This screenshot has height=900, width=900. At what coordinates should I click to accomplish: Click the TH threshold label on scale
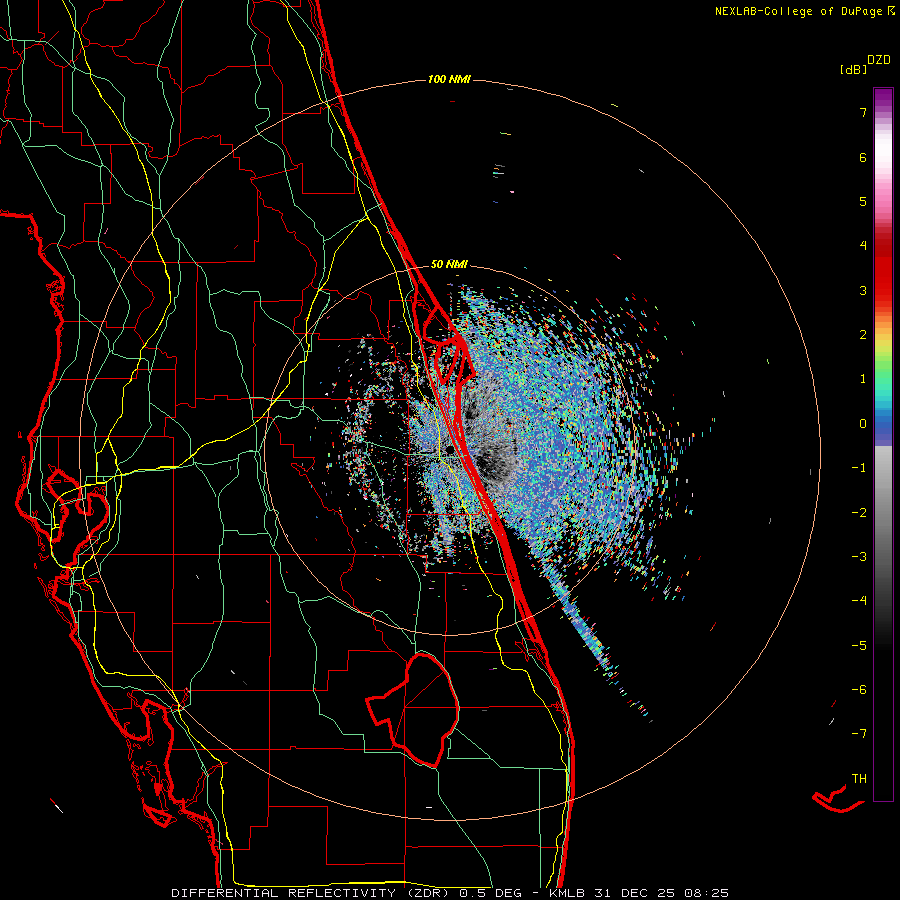[x=859, y=779]
